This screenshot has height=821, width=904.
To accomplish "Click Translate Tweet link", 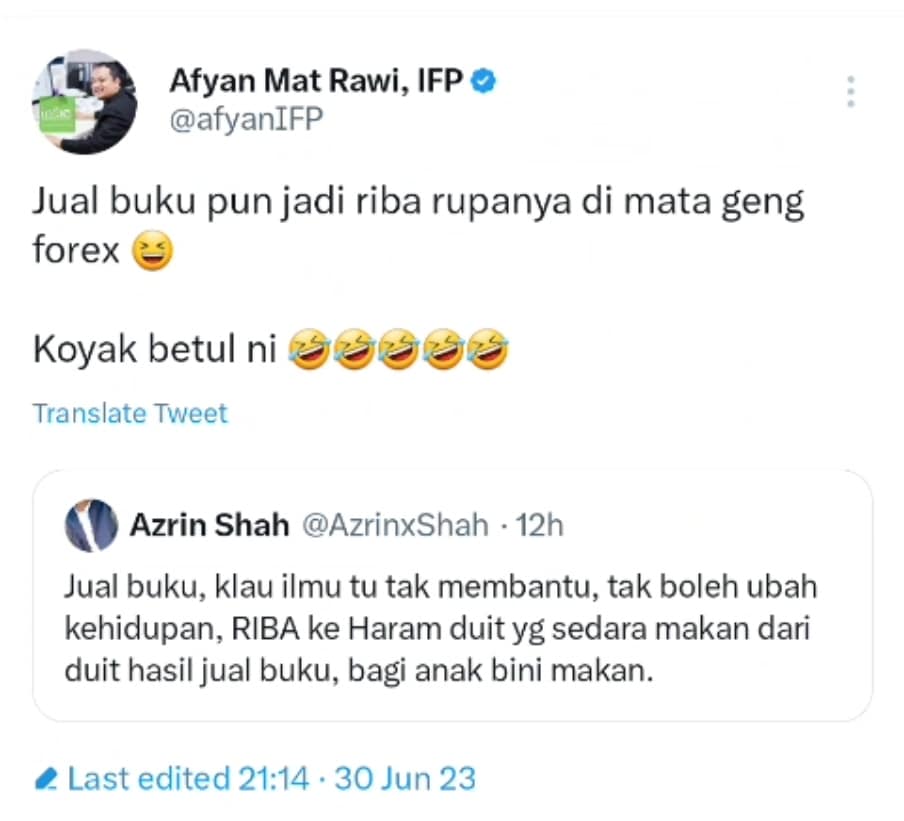I will pos(130,413).
